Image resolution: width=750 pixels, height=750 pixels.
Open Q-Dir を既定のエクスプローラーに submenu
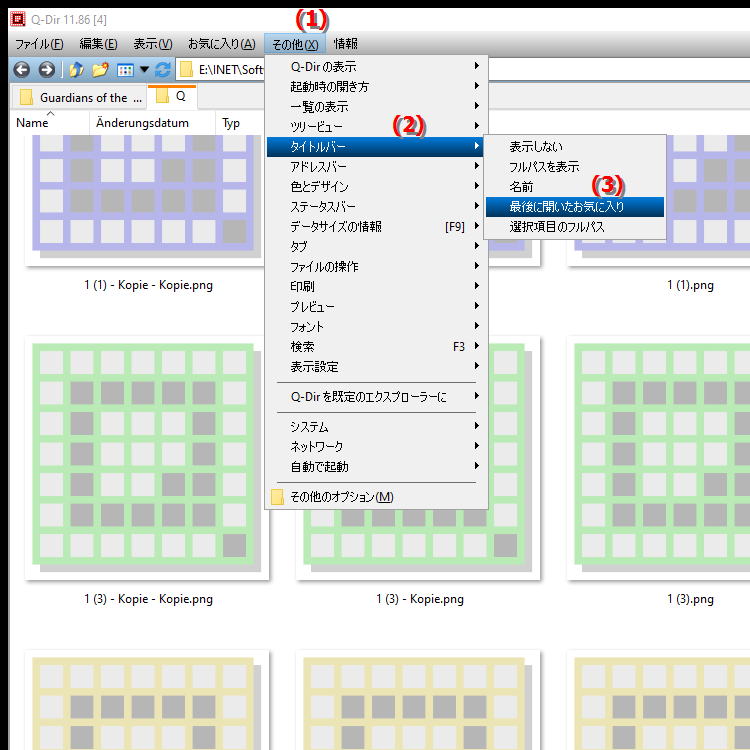point(375,397)
